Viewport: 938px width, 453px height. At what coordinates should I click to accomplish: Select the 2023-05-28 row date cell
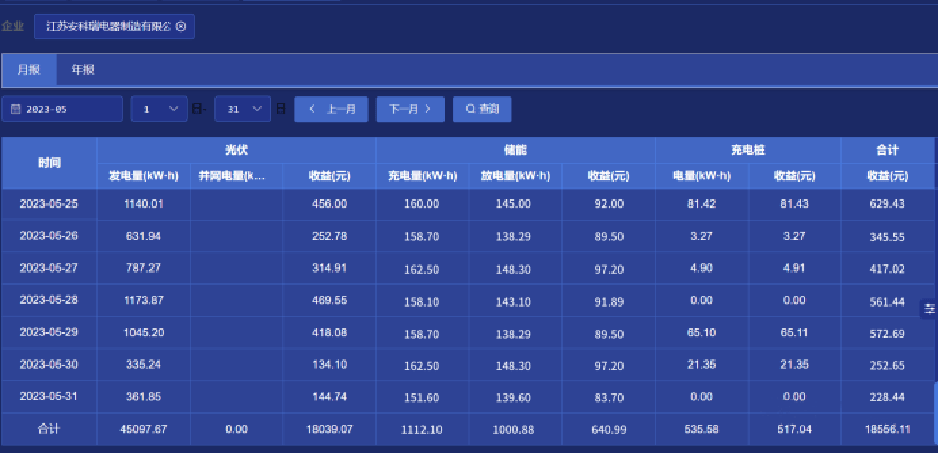(x=49, y=300)
